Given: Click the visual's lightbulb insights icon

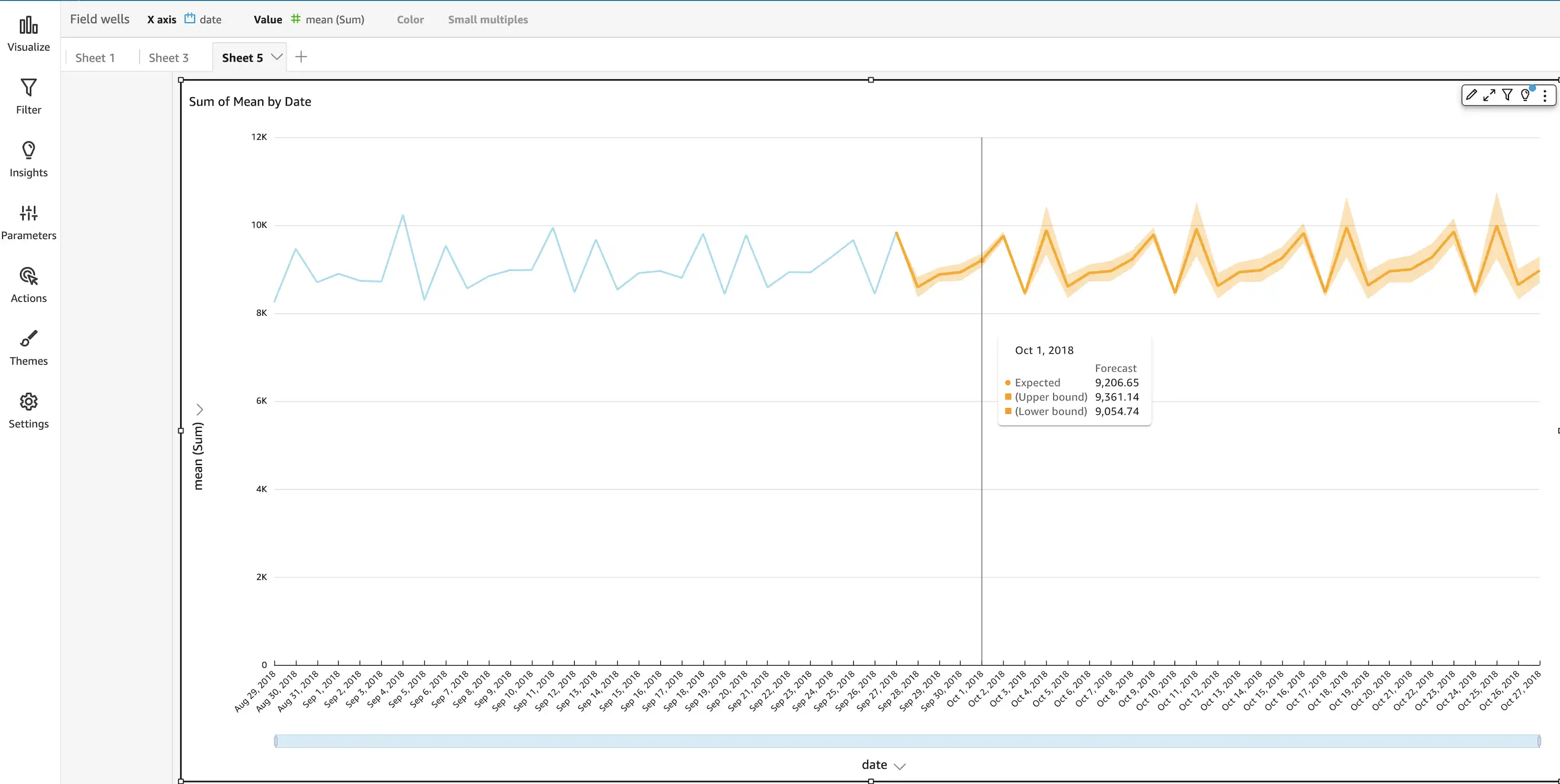Looking at the screenshot, I should point(1525,95).
